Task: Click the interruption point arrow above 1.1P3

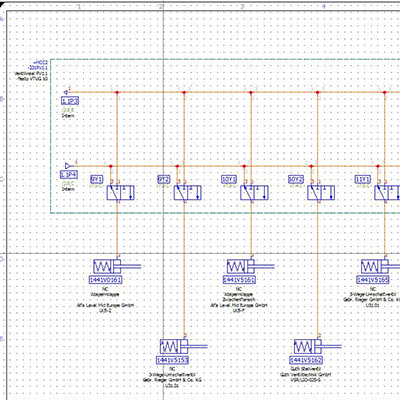Action: pyautogui.click(x=66, y=92)
